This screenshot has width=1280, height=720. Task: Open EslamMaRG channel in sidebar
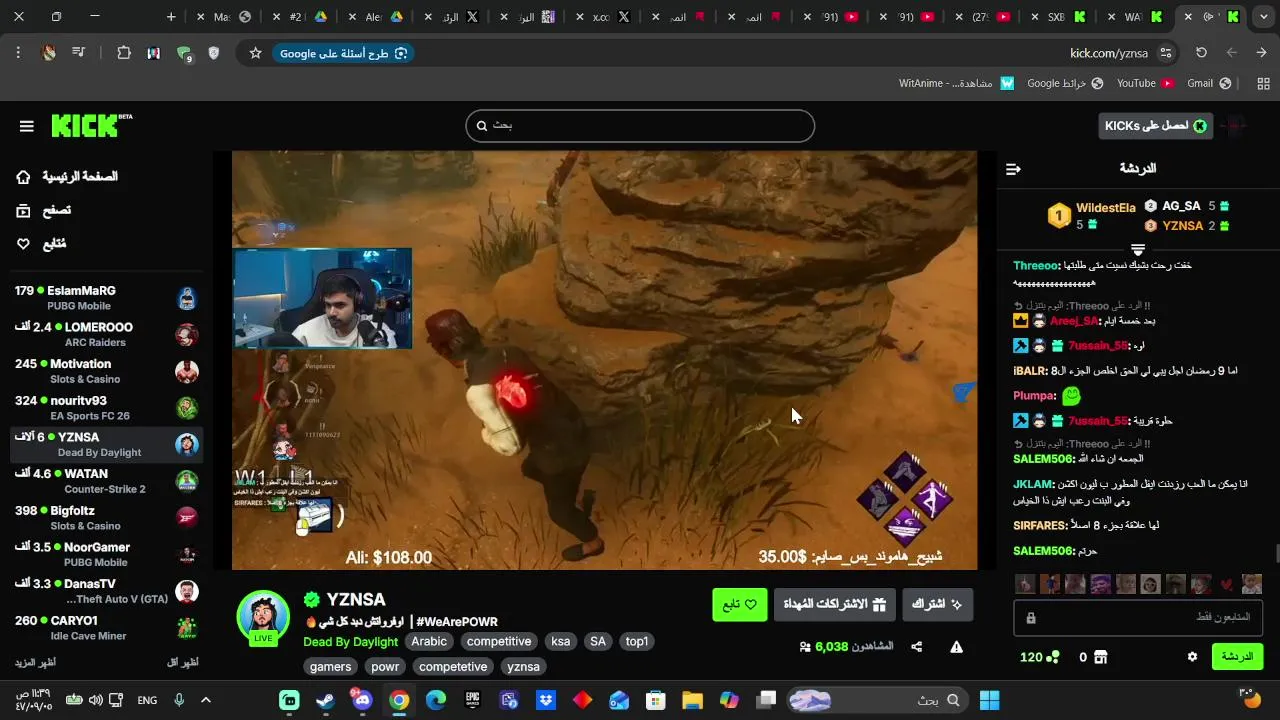coord(106,298)
